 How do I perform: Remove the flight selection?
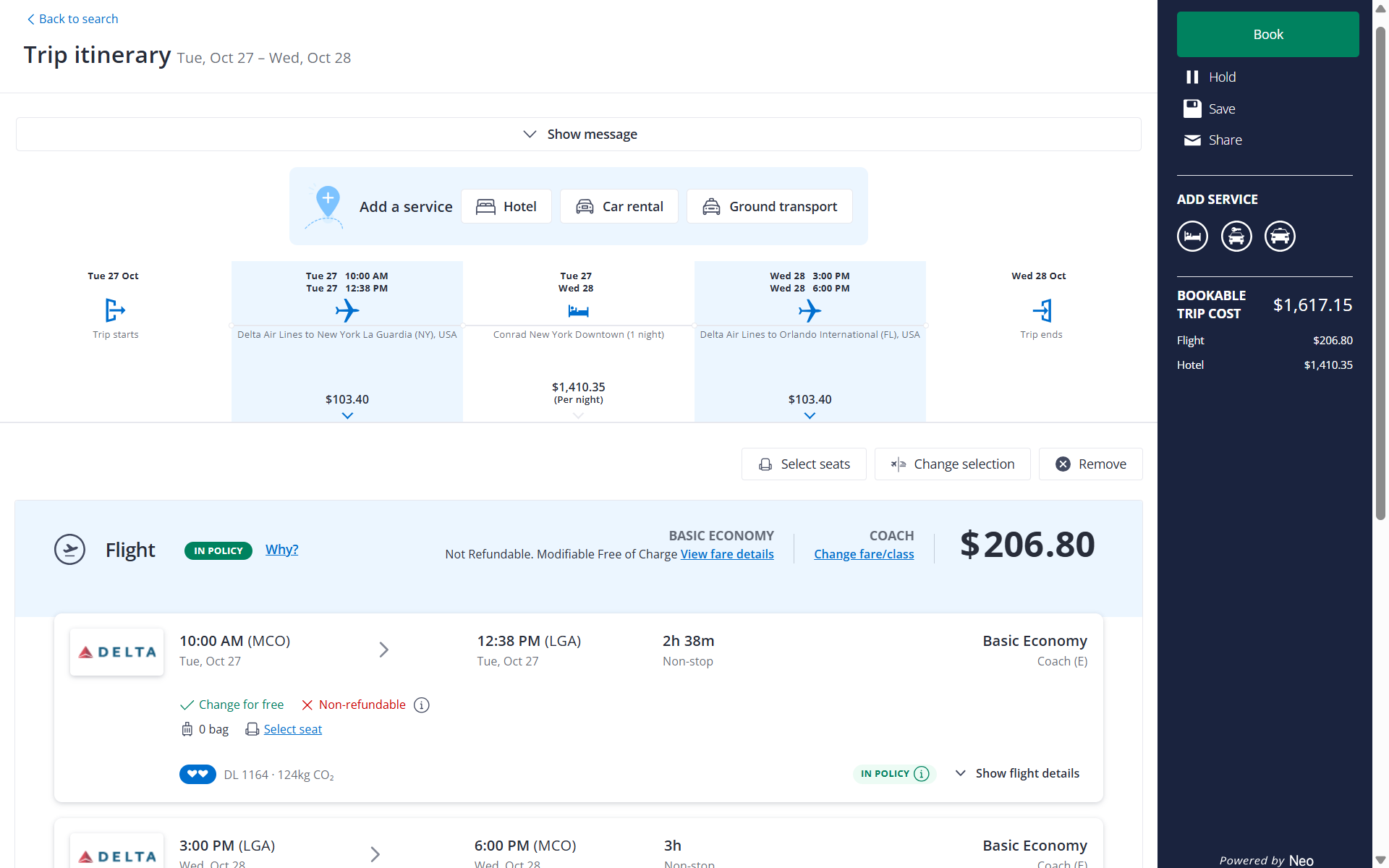pyautogui.click(x=1090, y=464)
